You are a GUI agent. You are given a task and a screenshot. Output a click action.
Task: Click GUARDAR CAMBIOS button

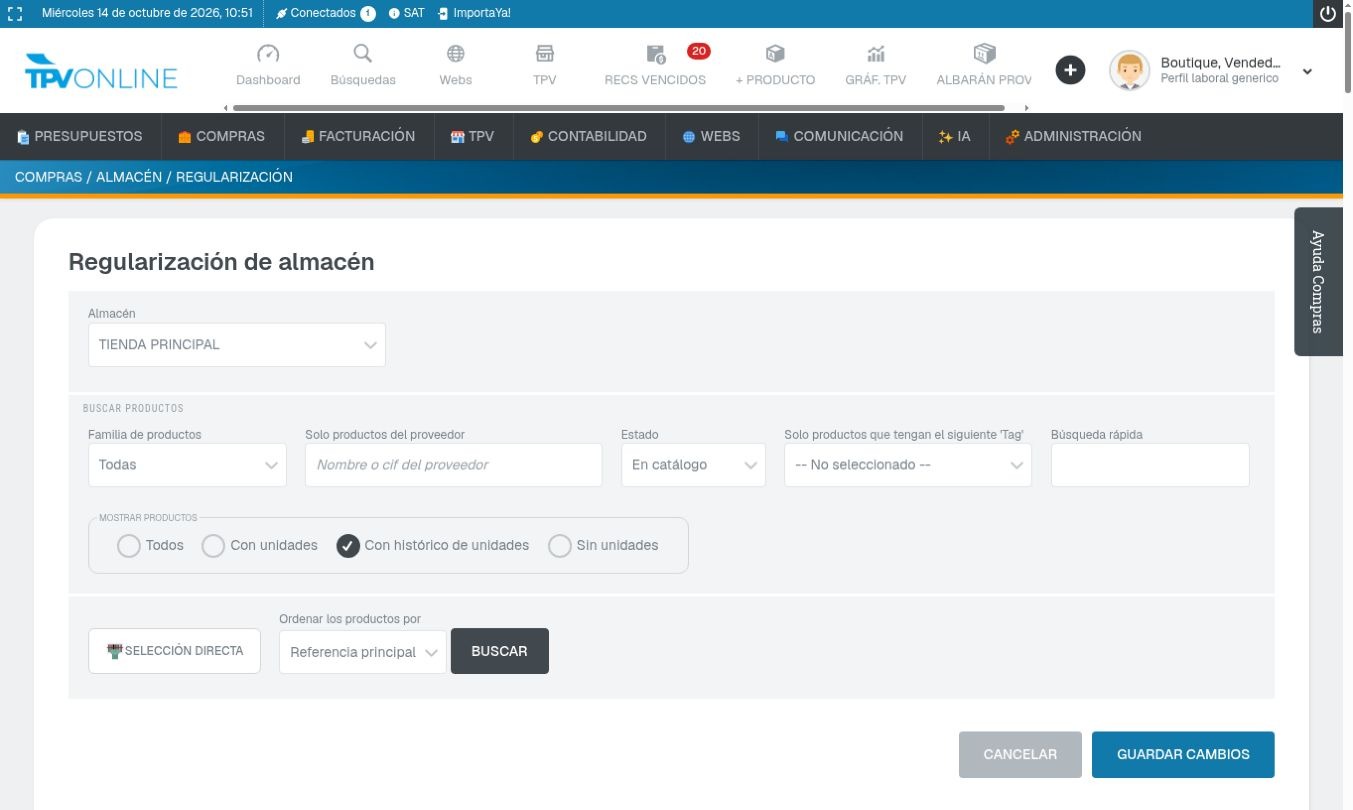[x=1183, y=755]
